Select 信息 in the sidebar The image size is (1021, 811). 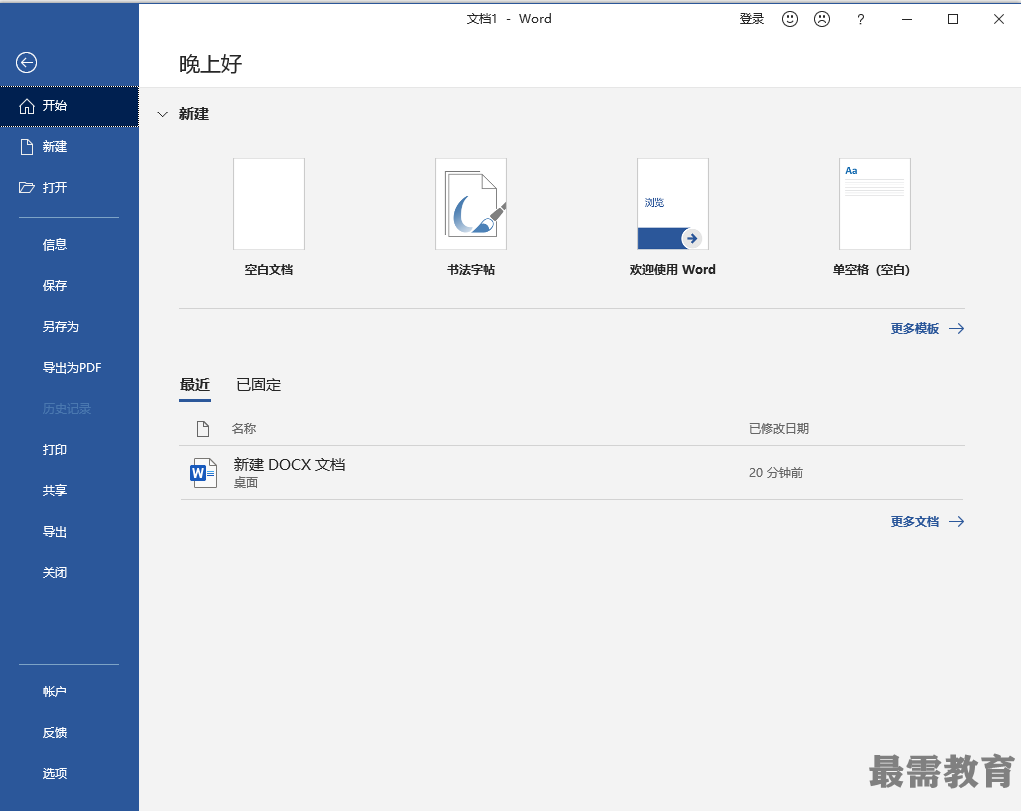pyautogui.click(x=69, y=244)
